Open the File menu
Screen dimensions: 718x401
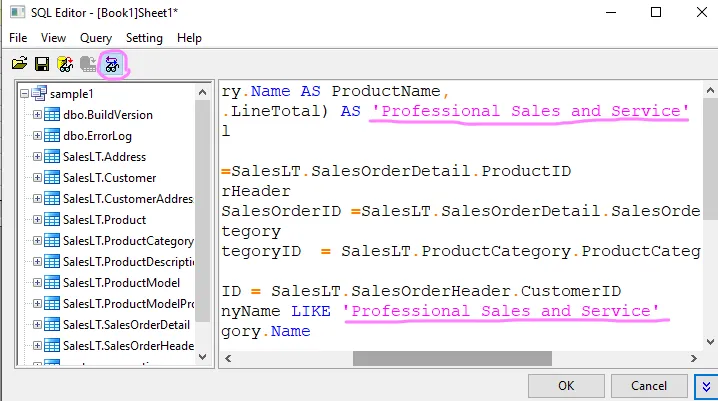(18, 38)
